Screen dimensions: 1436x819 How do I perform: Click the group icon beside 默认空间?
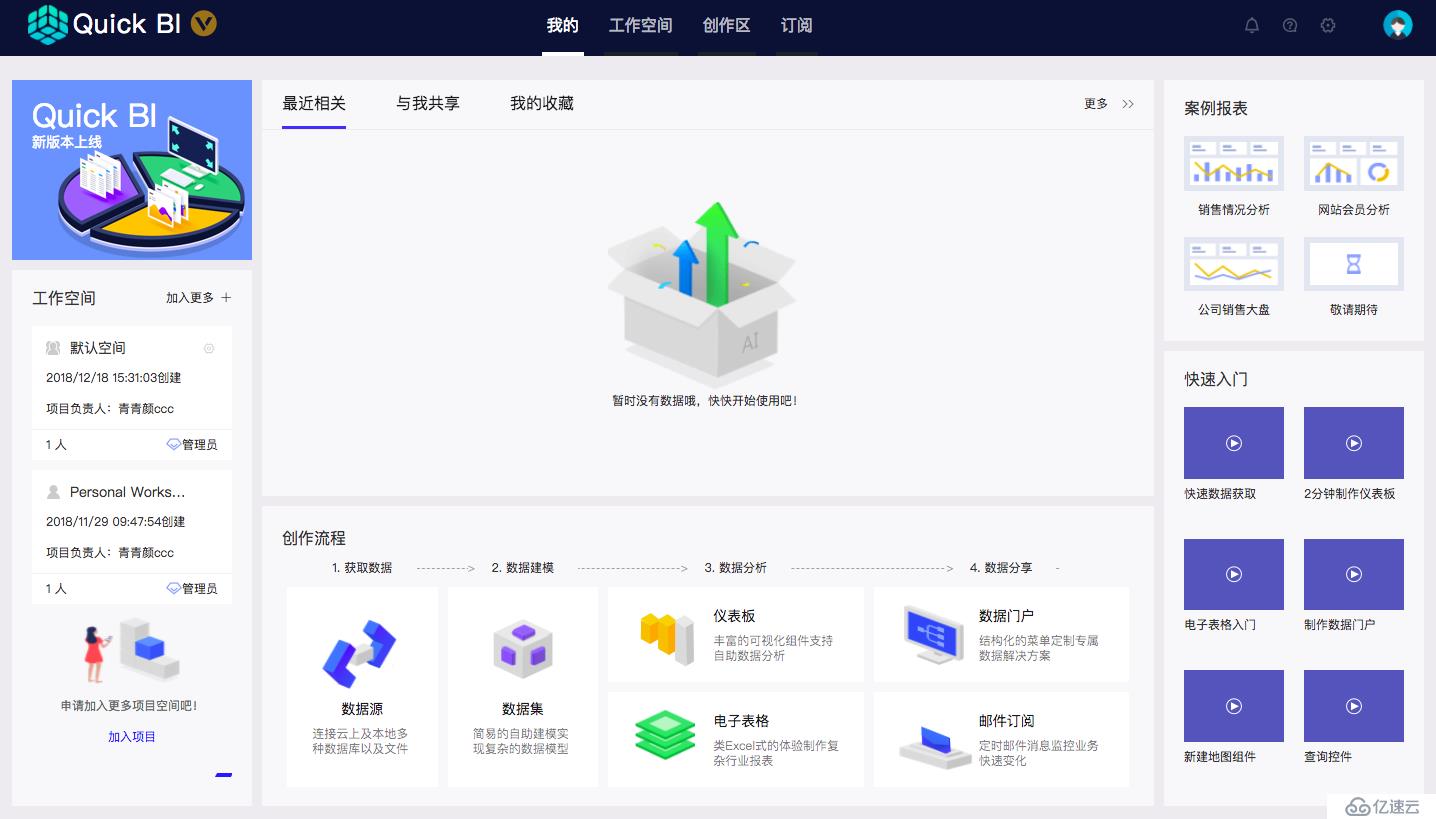53,348
